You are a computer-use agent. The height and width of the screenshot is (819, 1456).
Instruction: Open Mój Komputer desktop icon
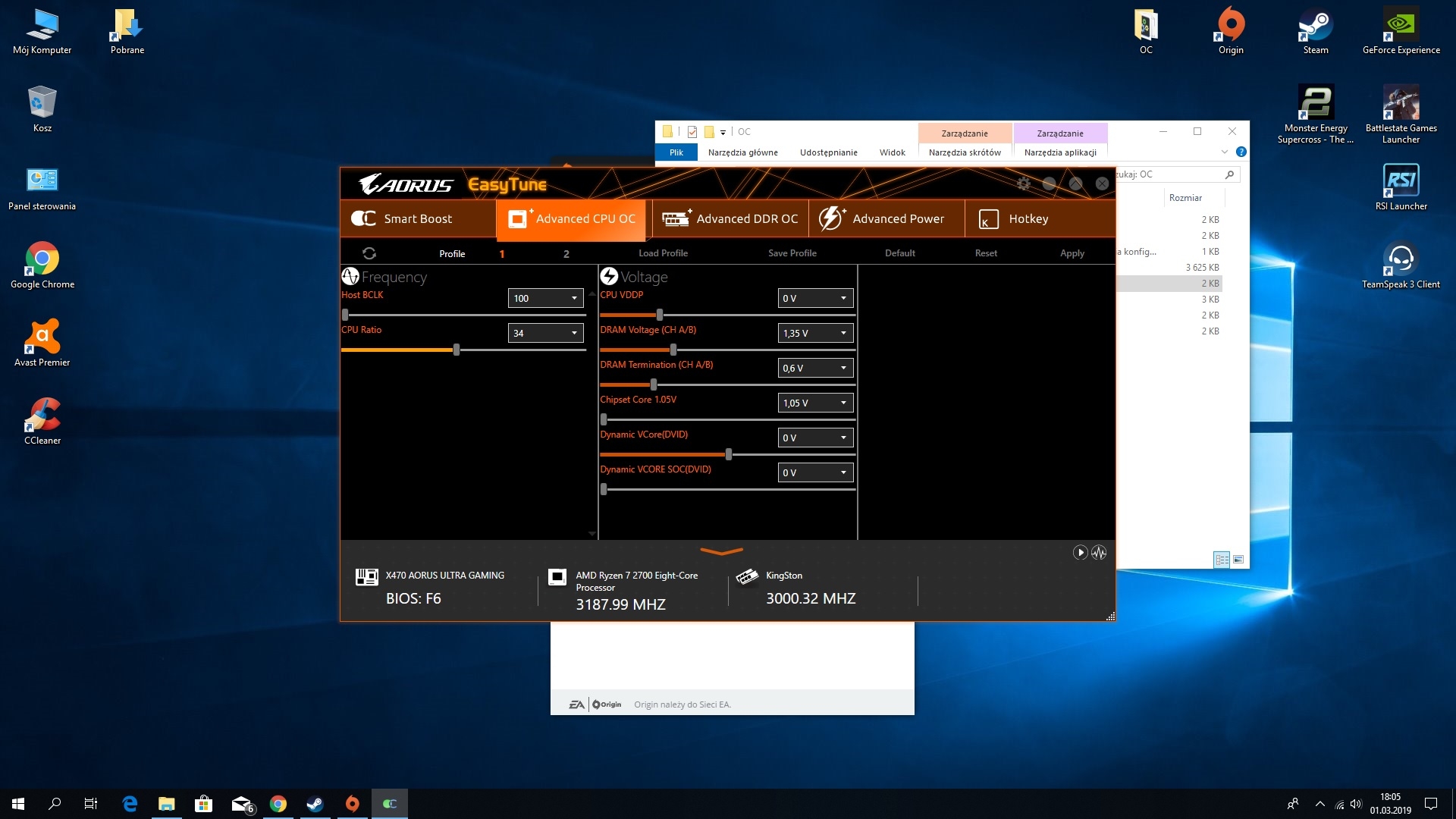pyautogui.click(x=42, y=33)
